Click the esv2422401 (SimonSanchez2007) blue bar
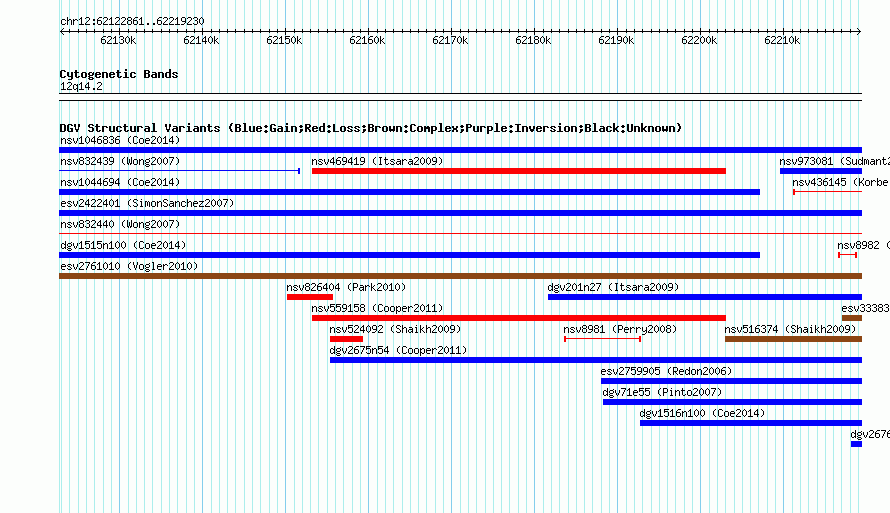 pos(460,213)
